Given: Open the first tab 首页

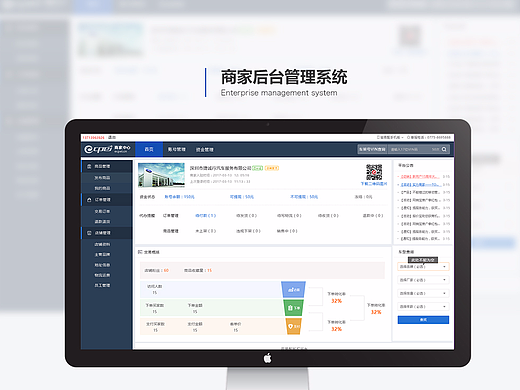Looking at the screenshot, I should (x=149, y=149).
